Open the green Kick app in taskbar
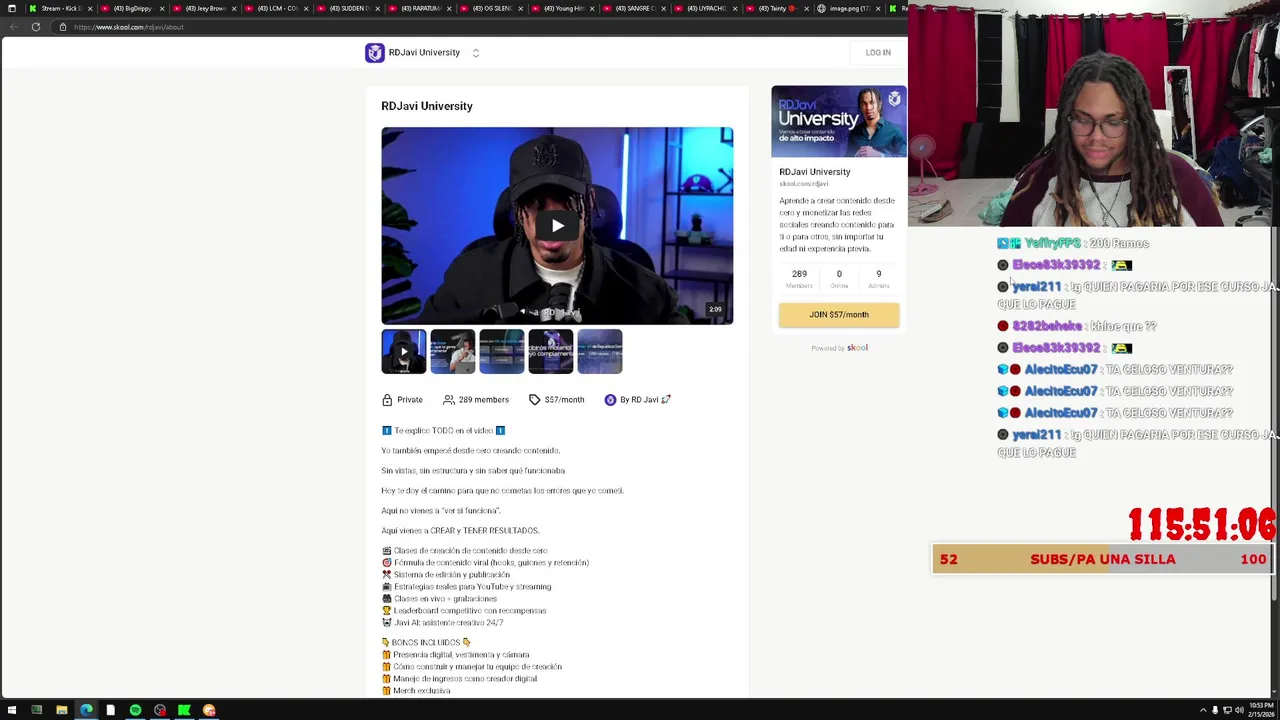Viewport: 1280px width, 720px height. [x=184, y=710]
